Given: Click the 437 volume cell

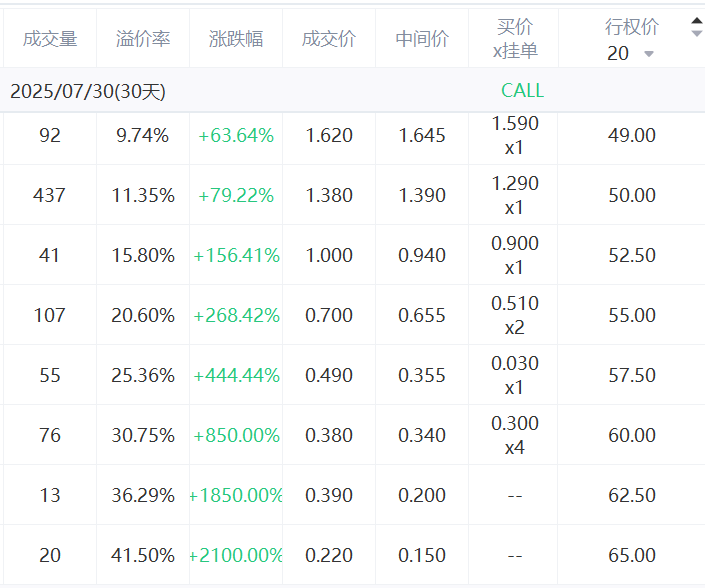Looking at the screenshot, I should click(x=49, y=196).
